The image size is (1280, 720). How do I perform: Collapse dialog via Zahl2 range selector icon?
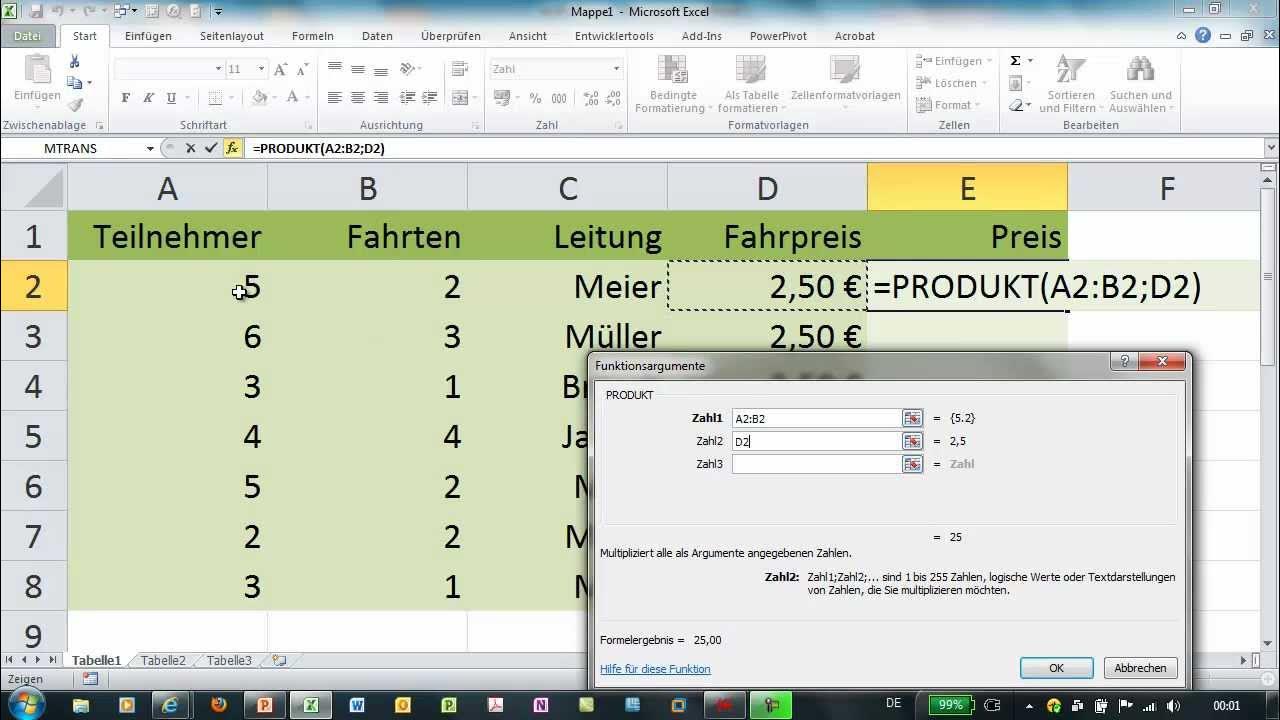coord(911,441)
